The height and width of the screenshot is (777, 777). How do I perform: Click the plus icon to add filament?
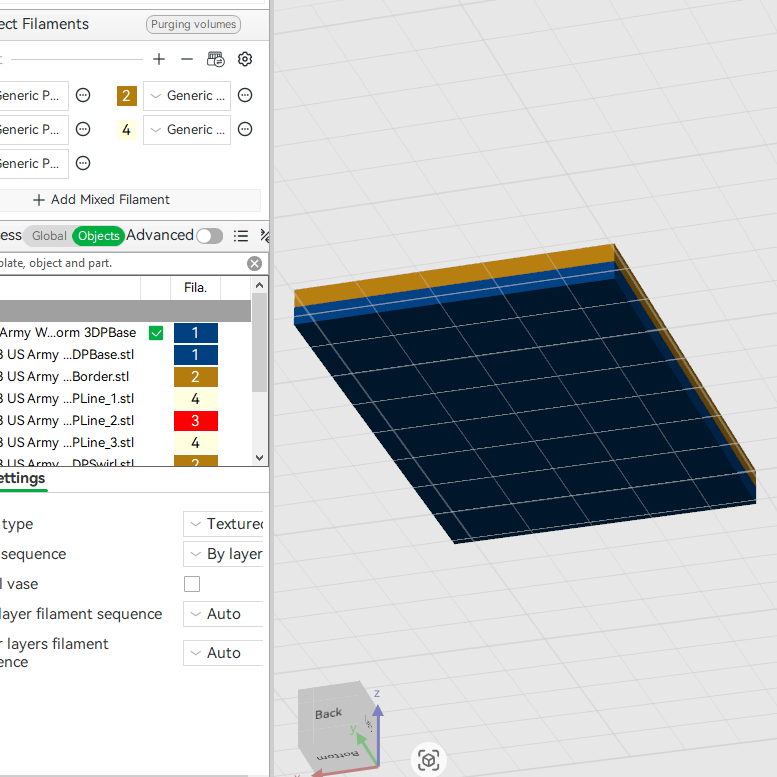[159, 59]
